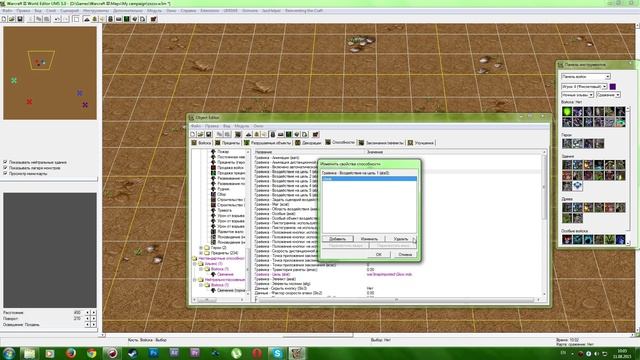This screenshot has width=640, height=360.
Task: Click 'Отмена' button in dialog
Action: pos(405,254)
